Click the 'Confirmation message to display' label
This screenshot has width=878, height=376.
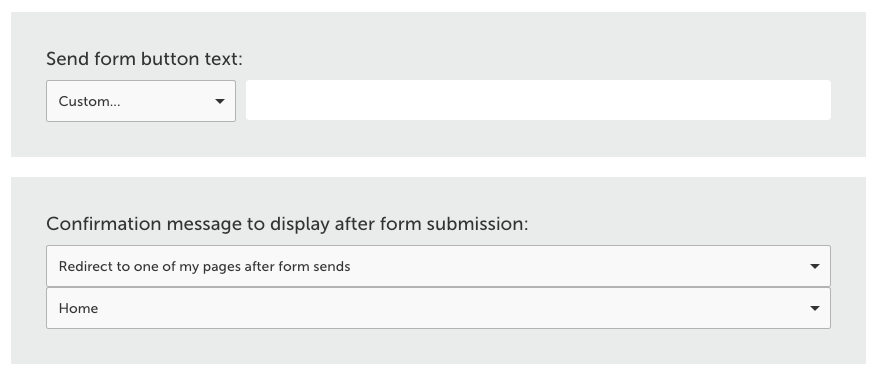[287, 224]
